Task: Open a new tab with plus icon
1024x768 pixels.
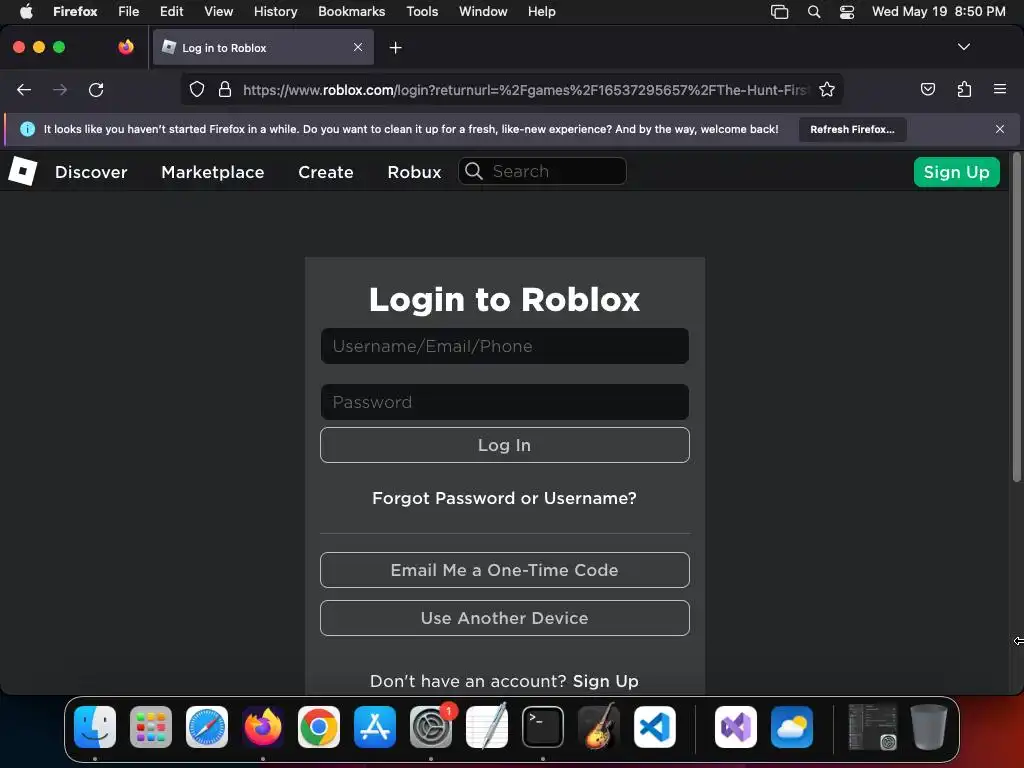Action: coord(395,48)
